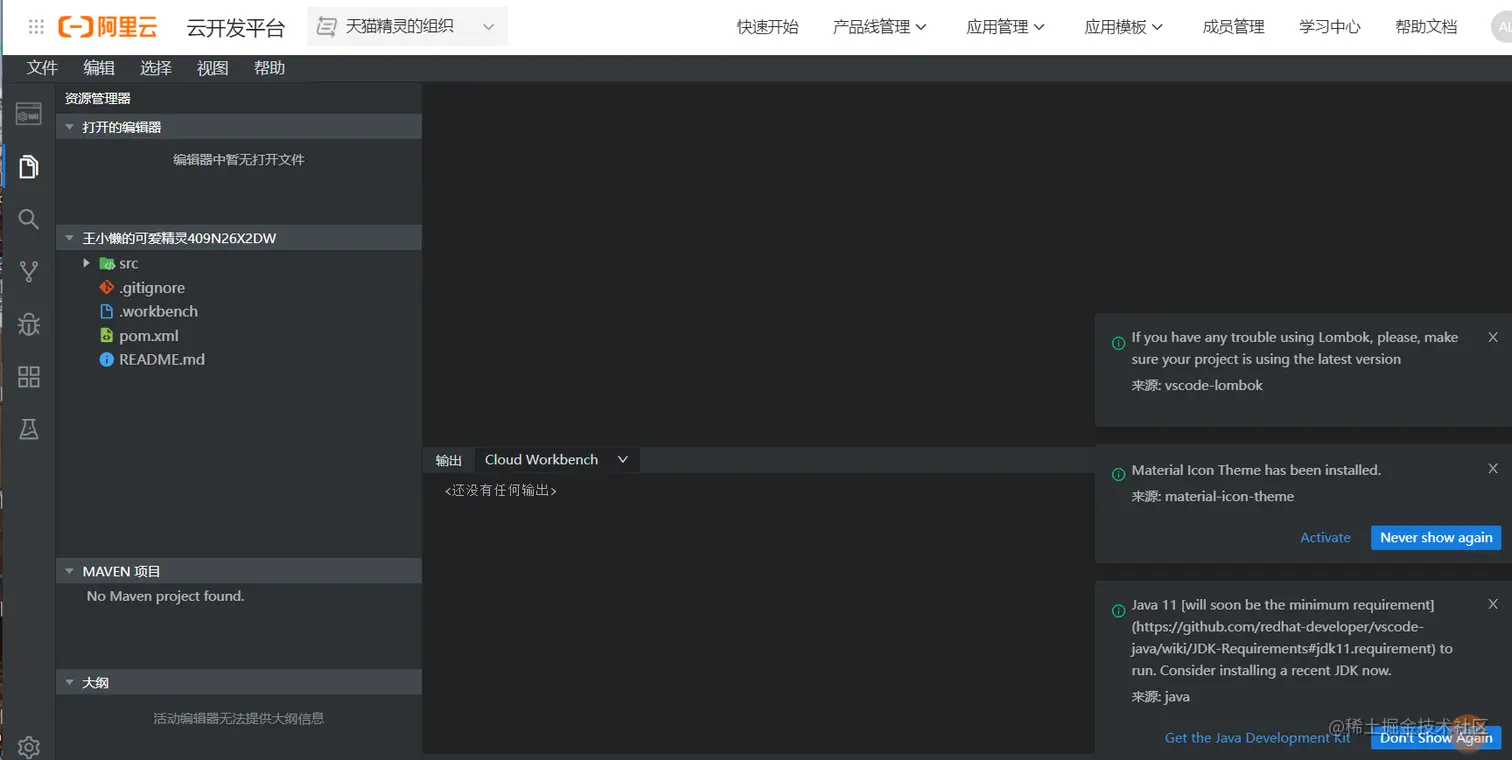1512x760 pixels.
Task: Open the apps grid launcher icon
Action: (36, 27)
